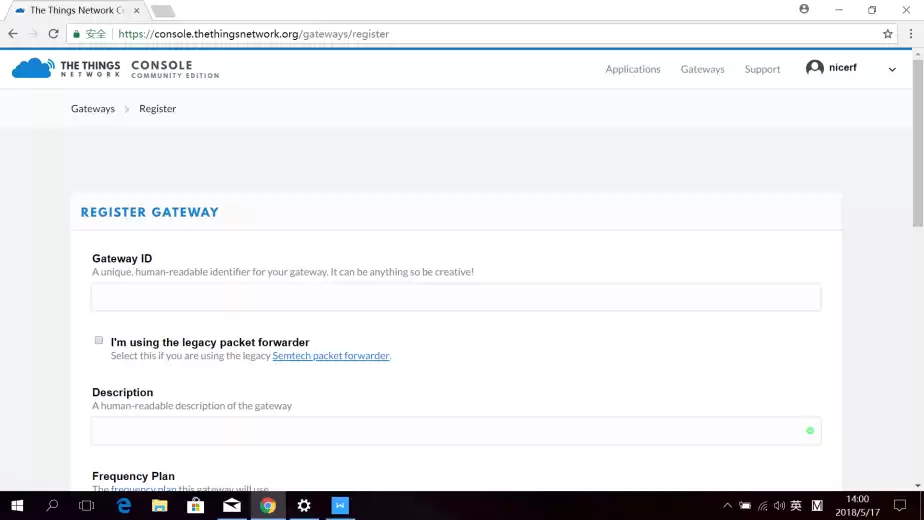Reload the page with the refresh icon

54,34
